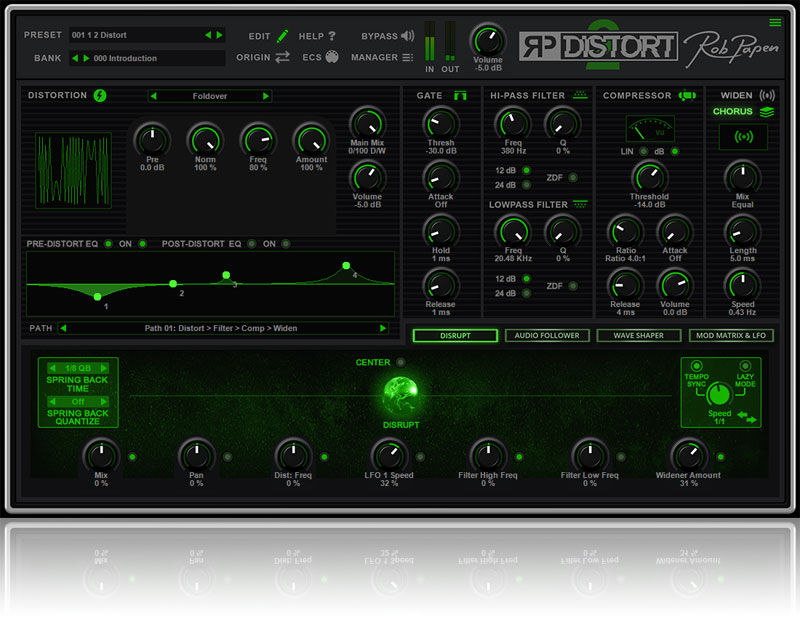Toggle the Lowpass Filter ZDF option
Screen dimensions: 800x618
573,286
